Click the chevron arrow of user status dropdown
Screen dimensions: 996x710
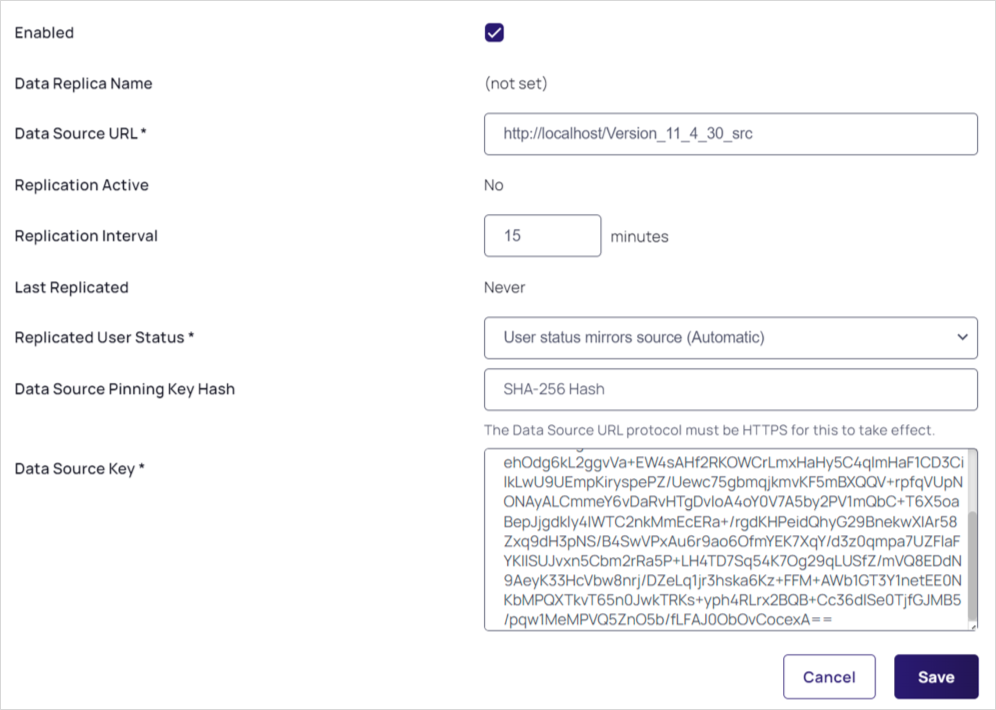962,338
